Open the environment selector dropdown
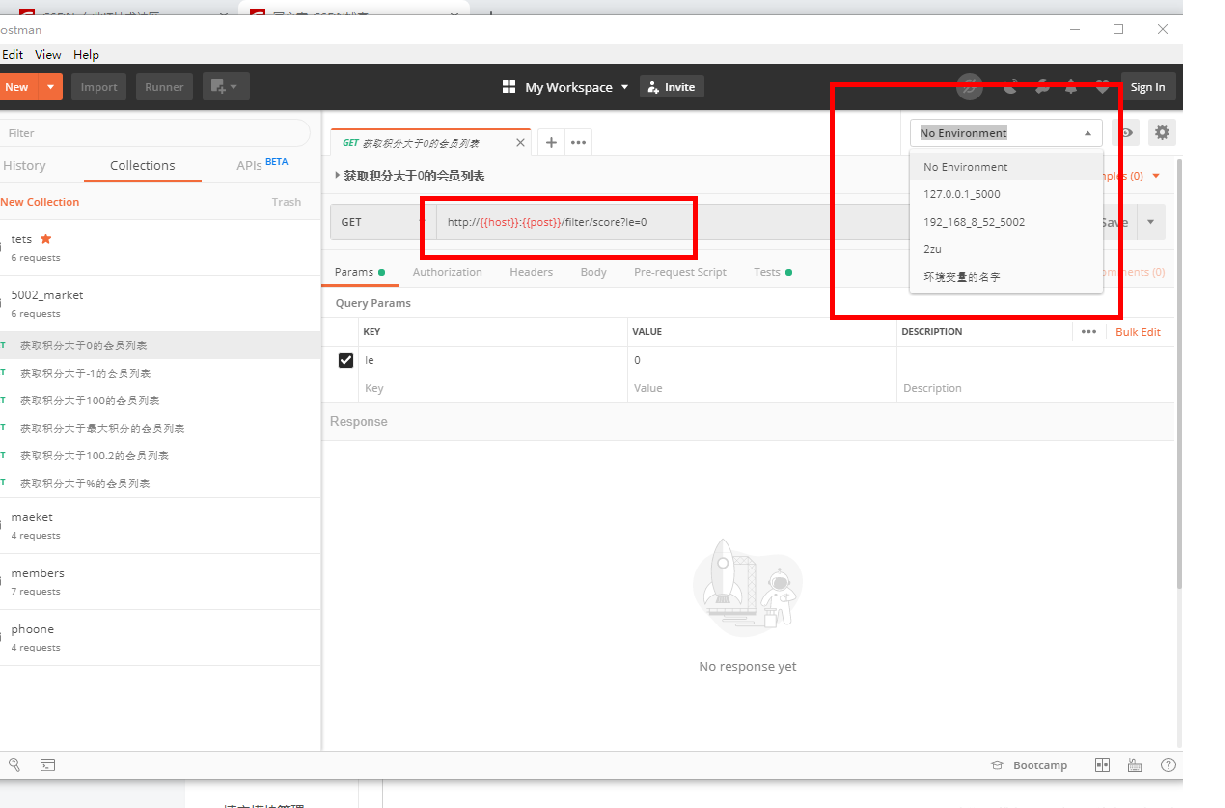This screenshot has height=808, width=1225. (x=1006, y=133)
